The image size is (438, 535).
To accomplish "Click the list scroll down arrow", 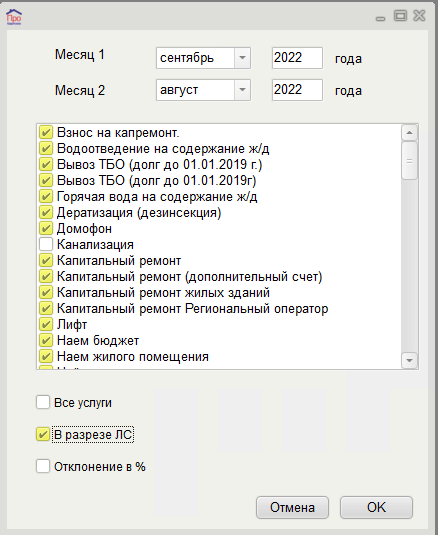I will pyautogui.click(x=410, y=360).
